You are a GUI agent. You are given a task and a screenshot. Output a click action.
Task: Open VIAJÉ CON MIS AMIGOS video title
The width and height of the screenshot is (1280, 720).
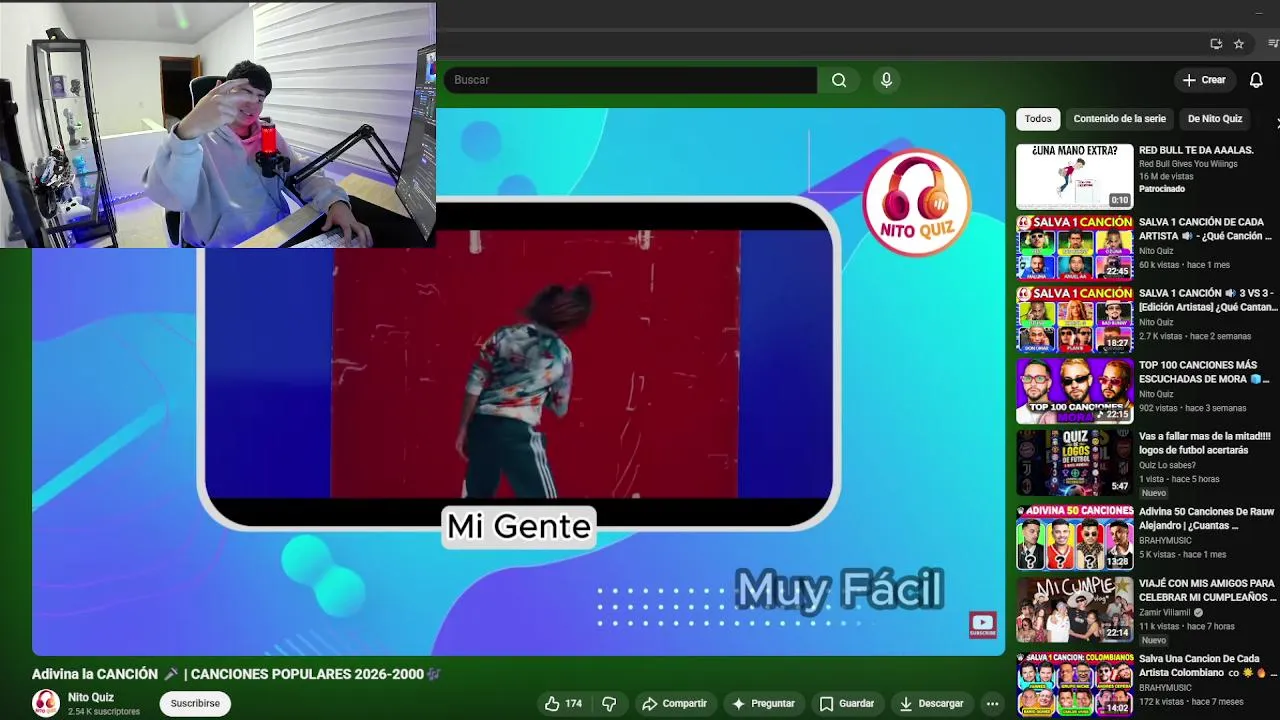coord(1207,590)
